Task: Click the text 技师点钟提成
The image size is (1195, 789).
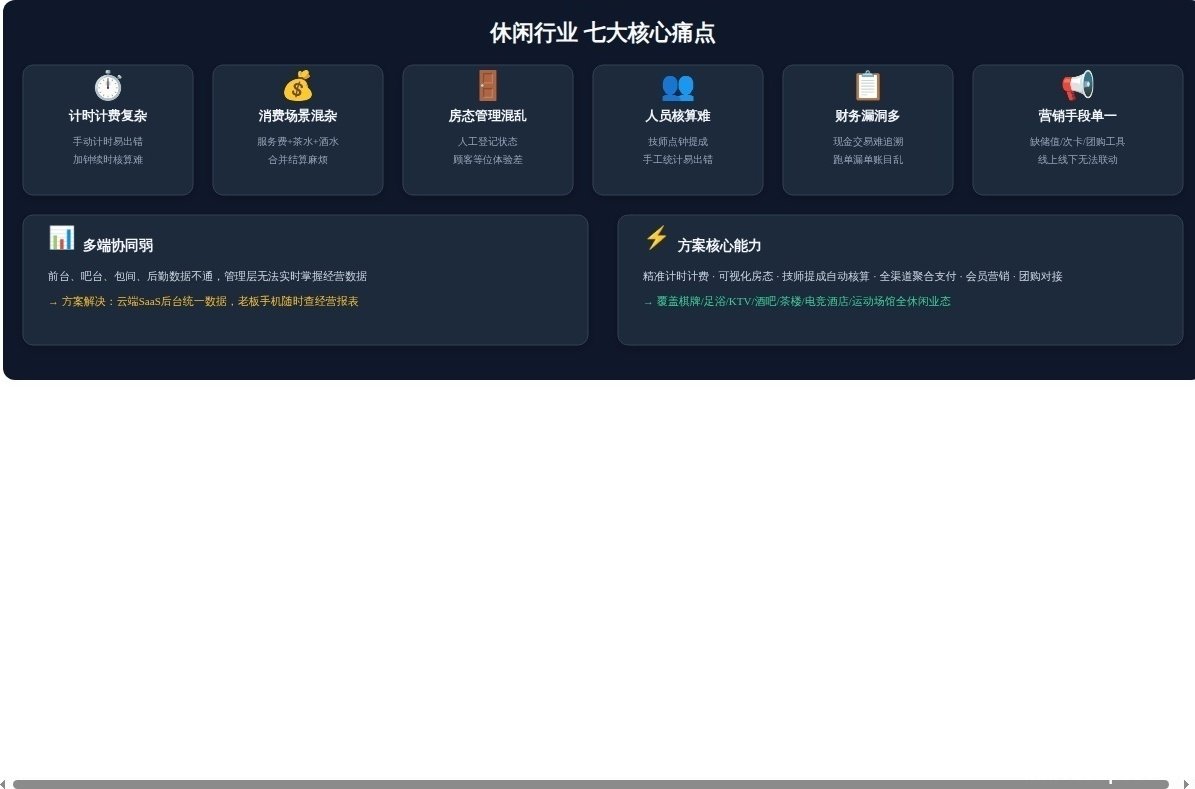Action: point(678,142)
